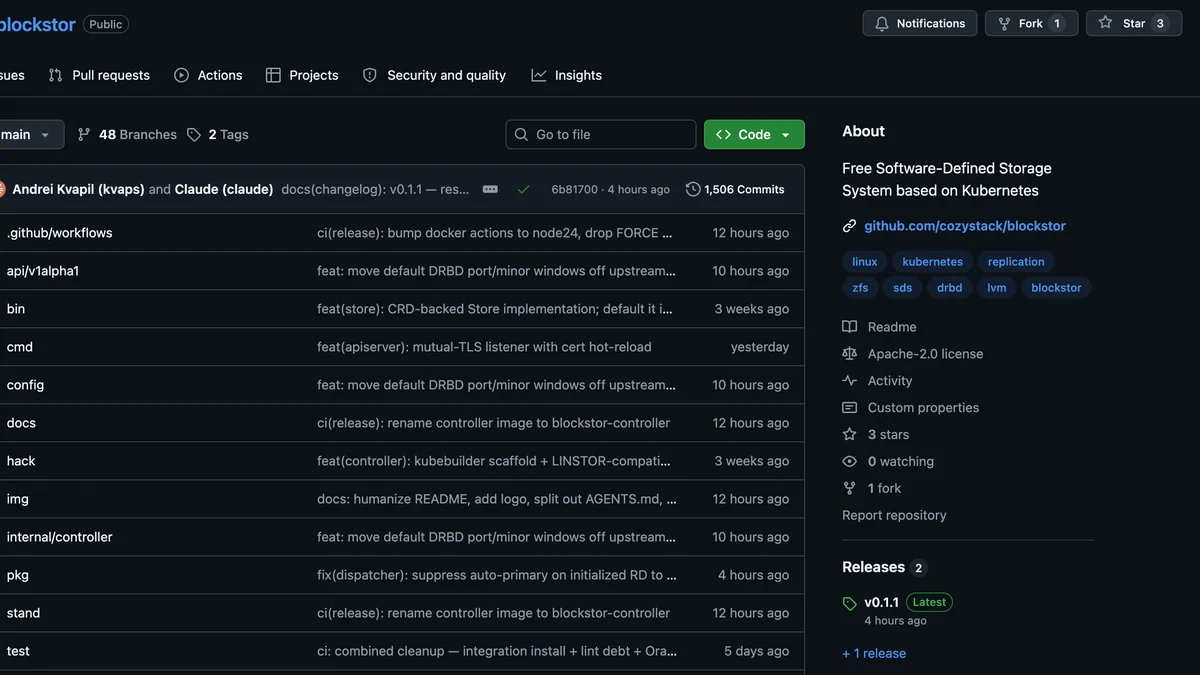Open the Readme link in About

(x=880, y=327)
